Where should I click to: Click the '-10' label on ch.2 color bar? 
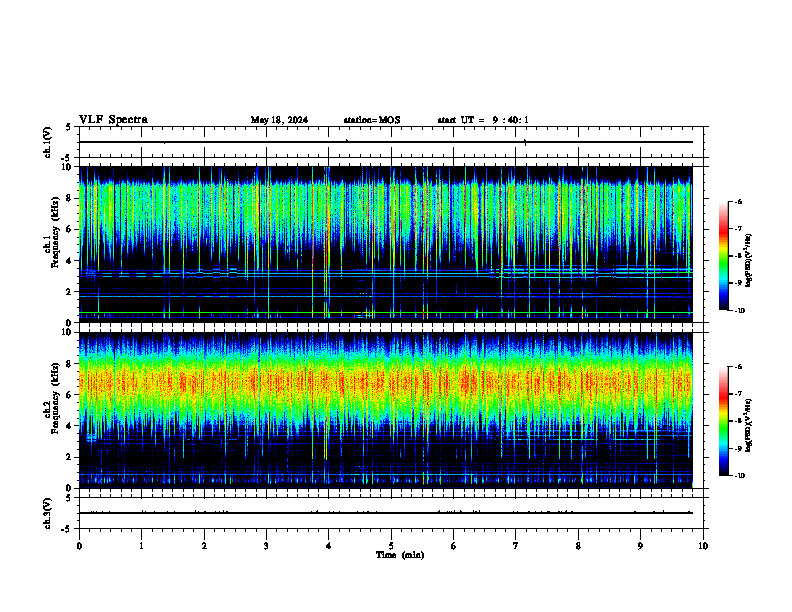tap(739, 476)
